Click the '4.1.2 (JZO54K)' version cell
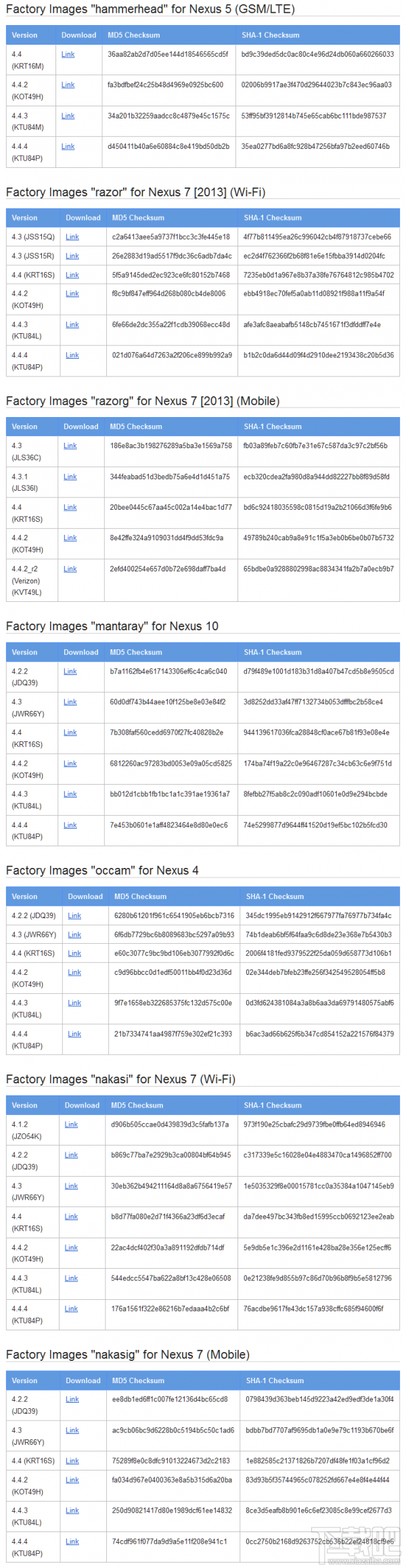The height and width of the screenshot is (1568, 406). pos(32,1130)
